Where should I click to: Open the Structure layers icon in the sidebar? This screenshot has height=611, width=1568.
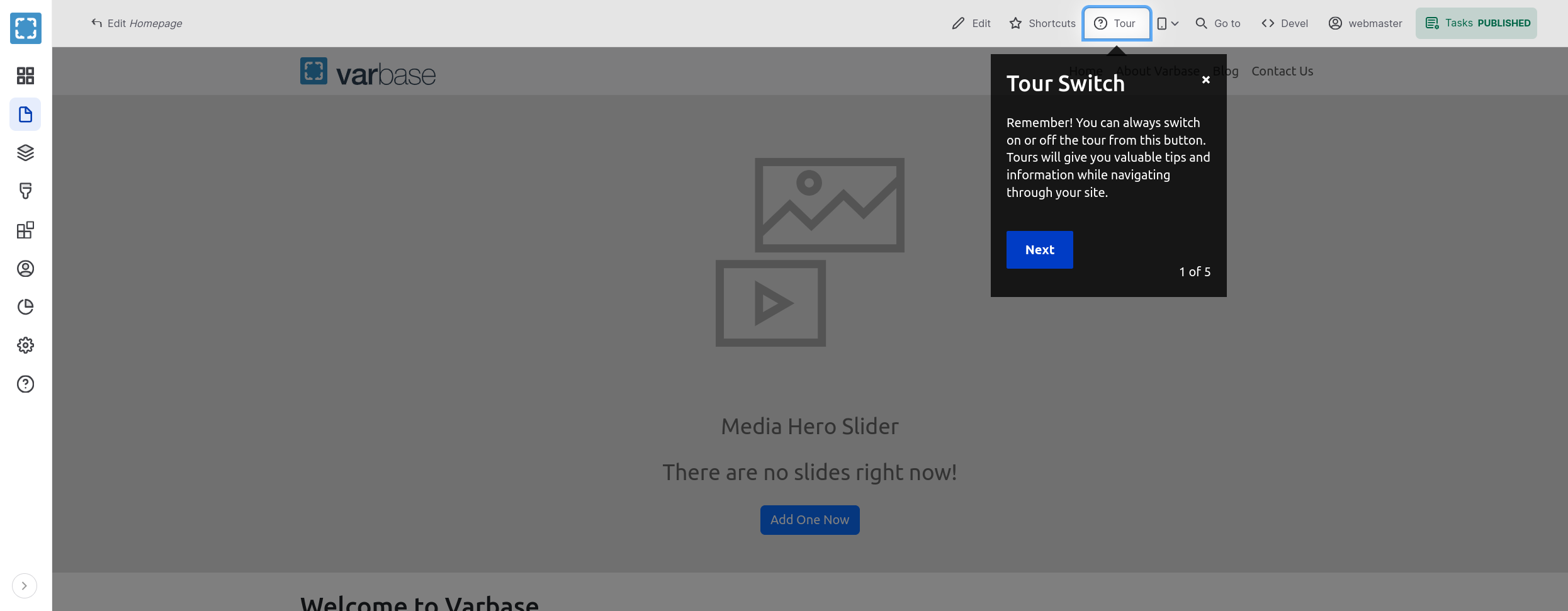(x=25, y=153)
